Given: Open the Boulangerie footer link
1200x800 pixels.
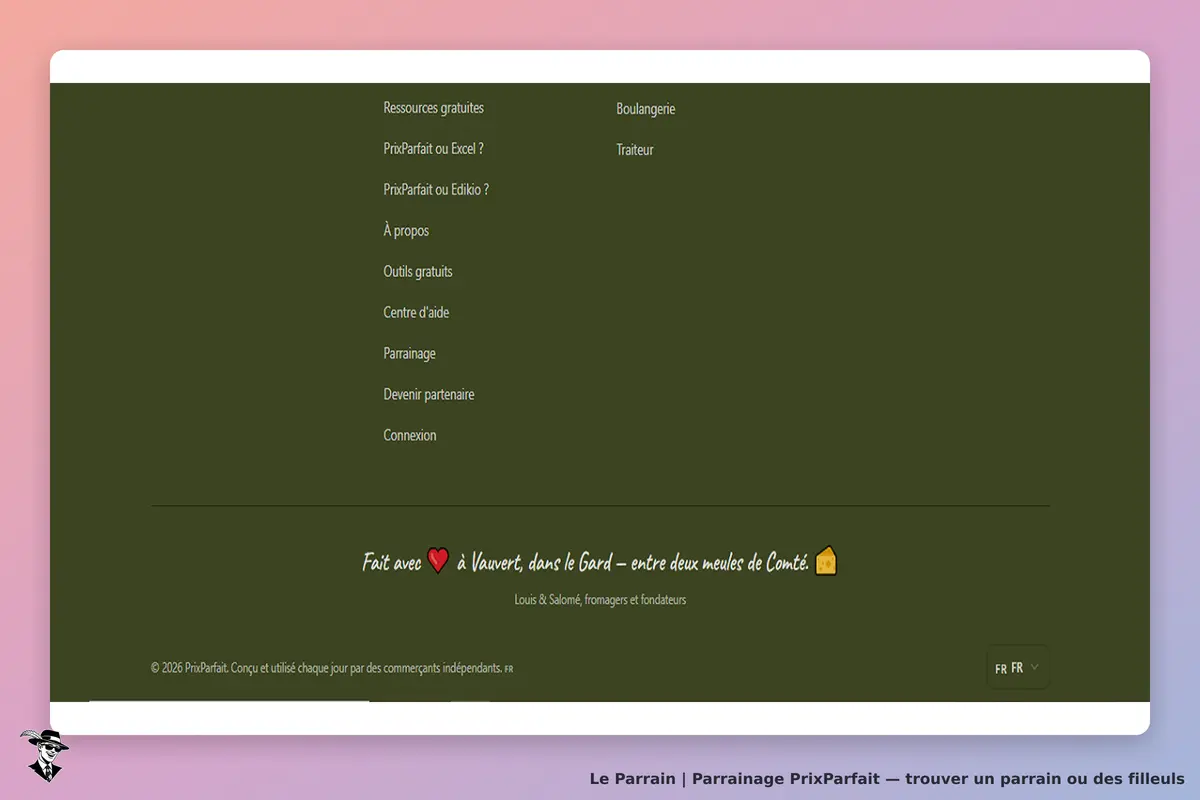Looking at the screenshot, I should [646, 109].
